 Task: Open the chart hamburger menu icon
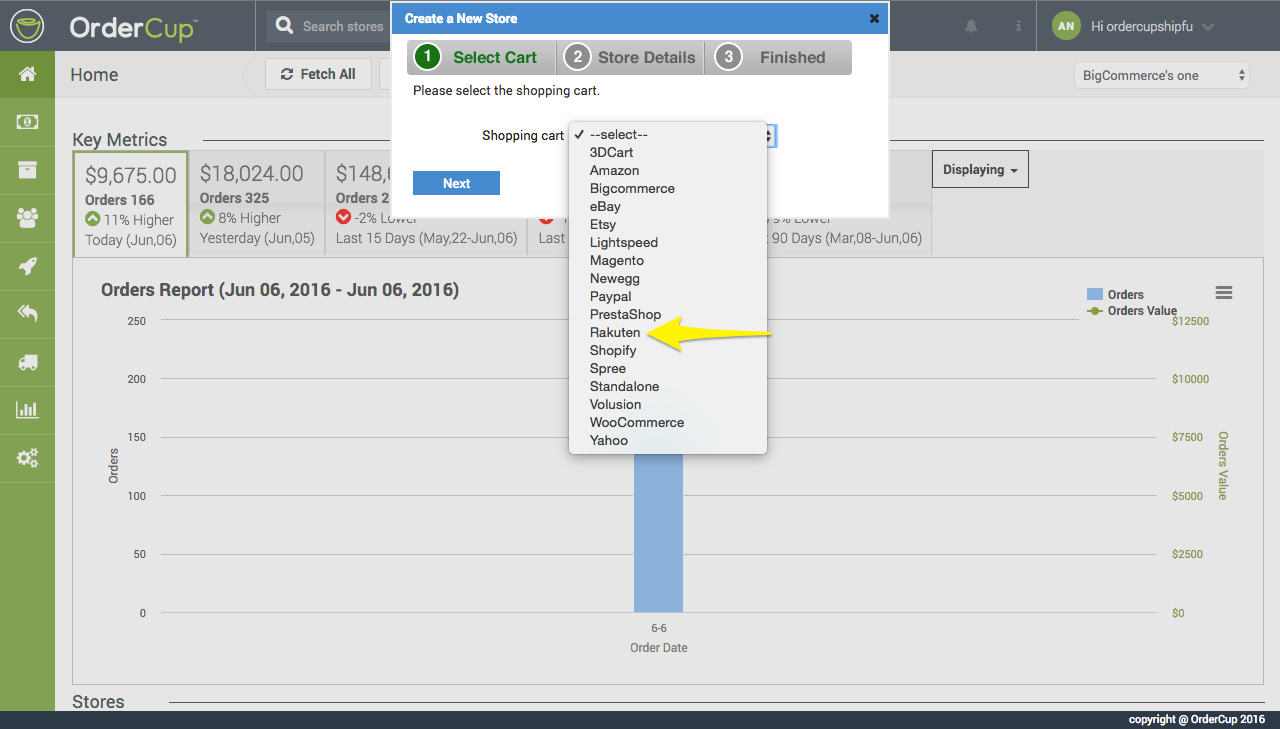tap(1224, 293)
